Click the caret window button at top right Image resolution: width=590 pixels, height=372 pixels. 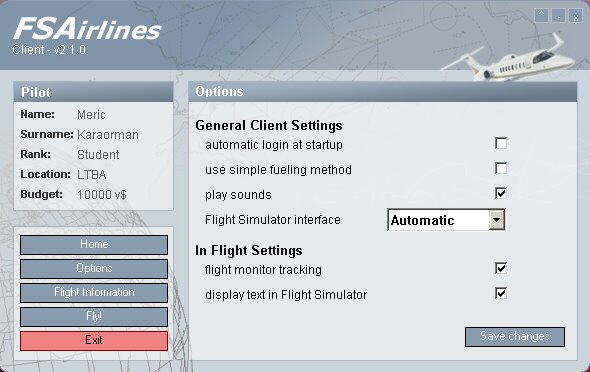pyautogui.click(x=541, y=15)
